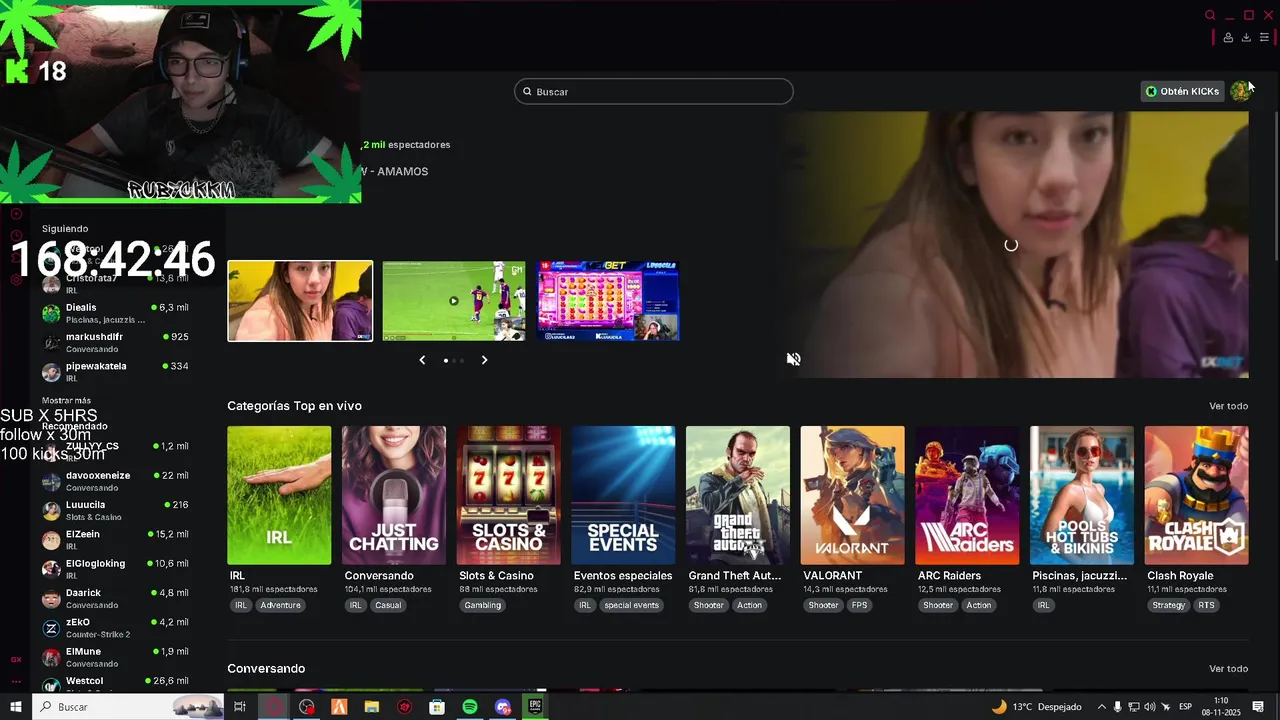Click the Buscar search field on Kick
The height and width of the screenshot is (720, 1280).
[x=653, y=92]
